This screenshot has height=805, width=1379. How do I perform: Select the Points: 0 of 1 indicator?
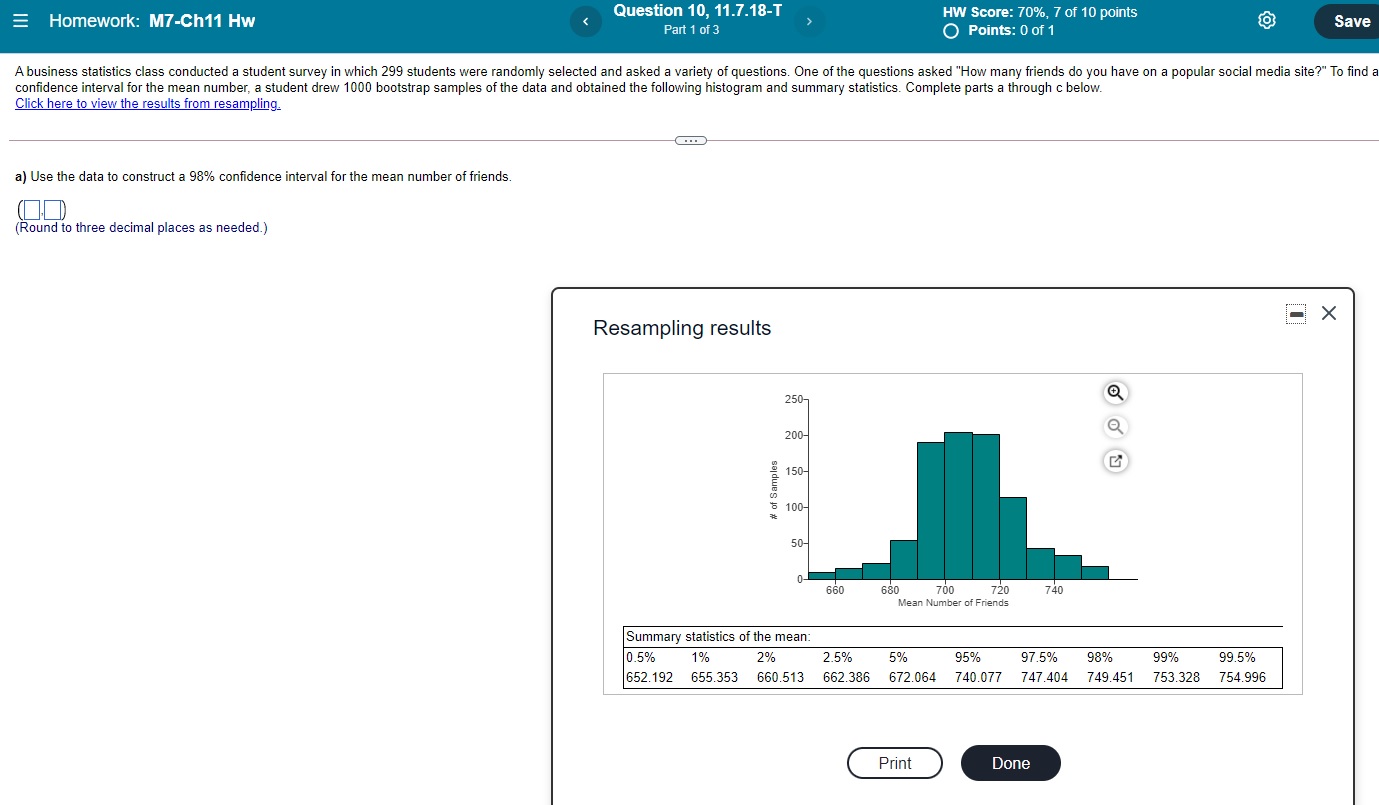click(x=998, y=30)
